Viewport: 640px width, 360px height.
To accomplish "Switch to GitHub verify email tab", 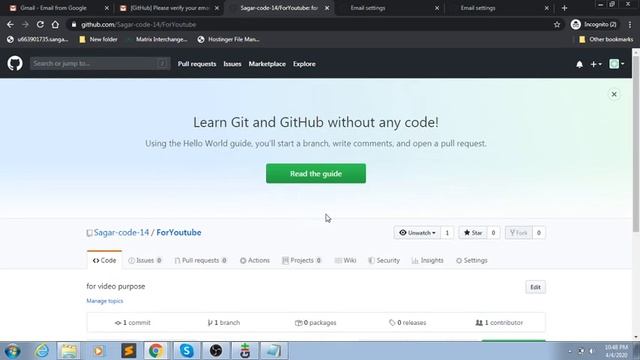I will pyautogui.click(x=169, y=8).
